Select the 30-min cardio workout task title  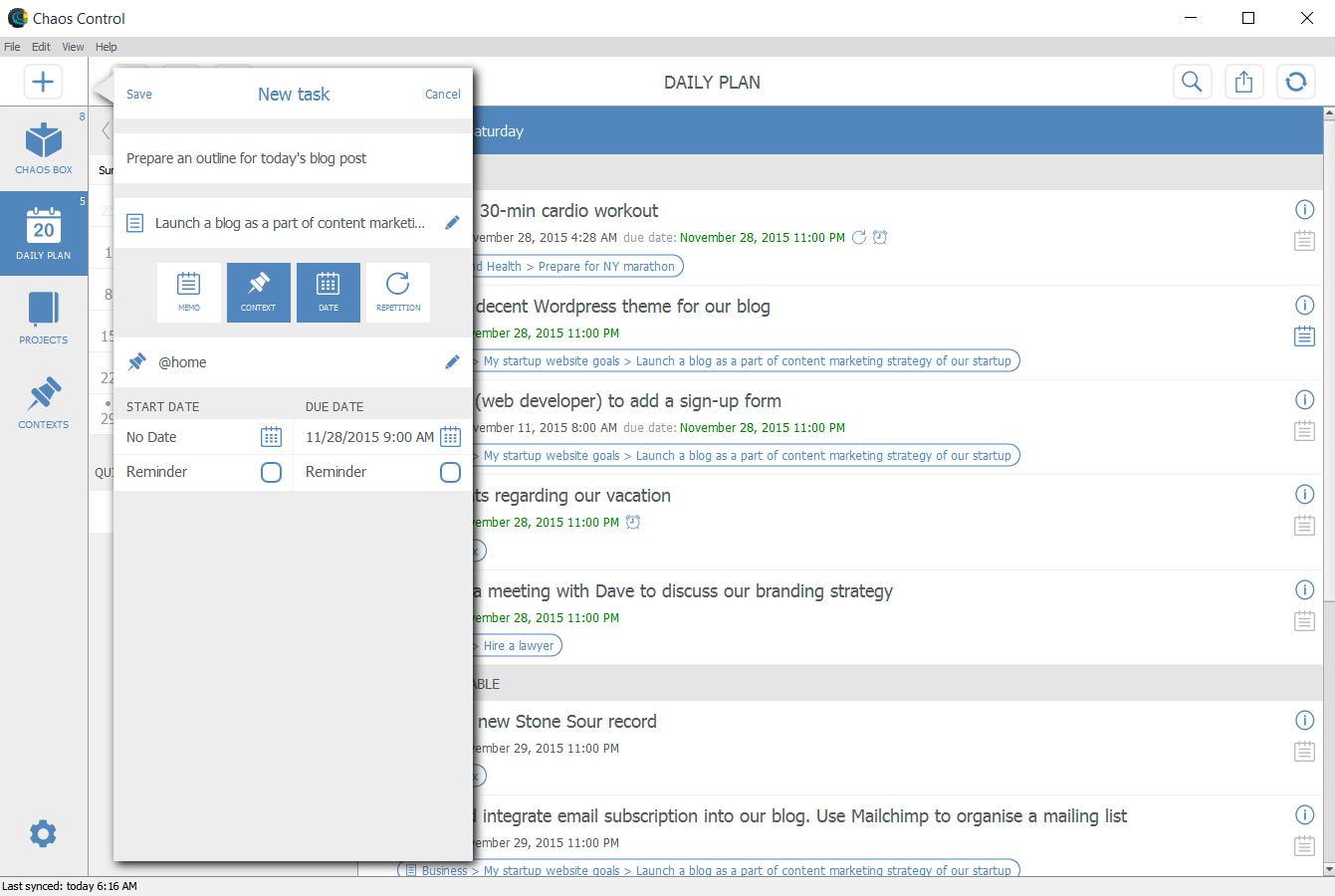[x=568, y=211]
